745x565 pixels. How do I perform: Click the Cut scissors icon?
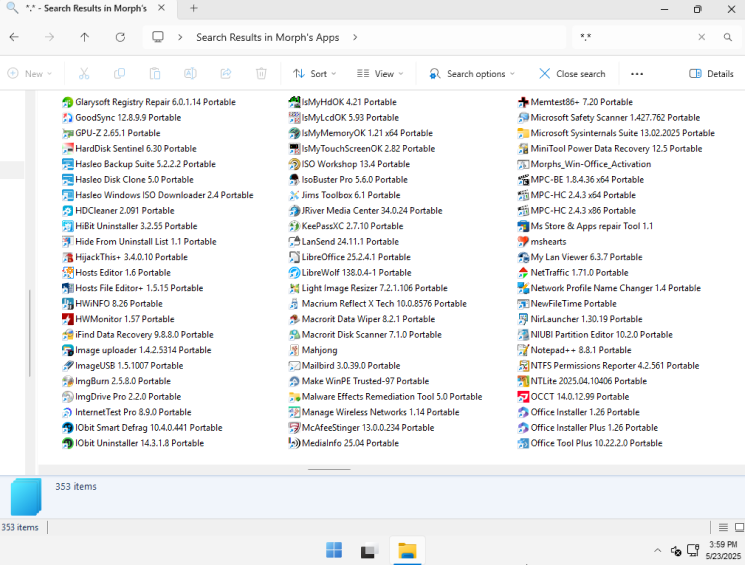coord(84,74)
